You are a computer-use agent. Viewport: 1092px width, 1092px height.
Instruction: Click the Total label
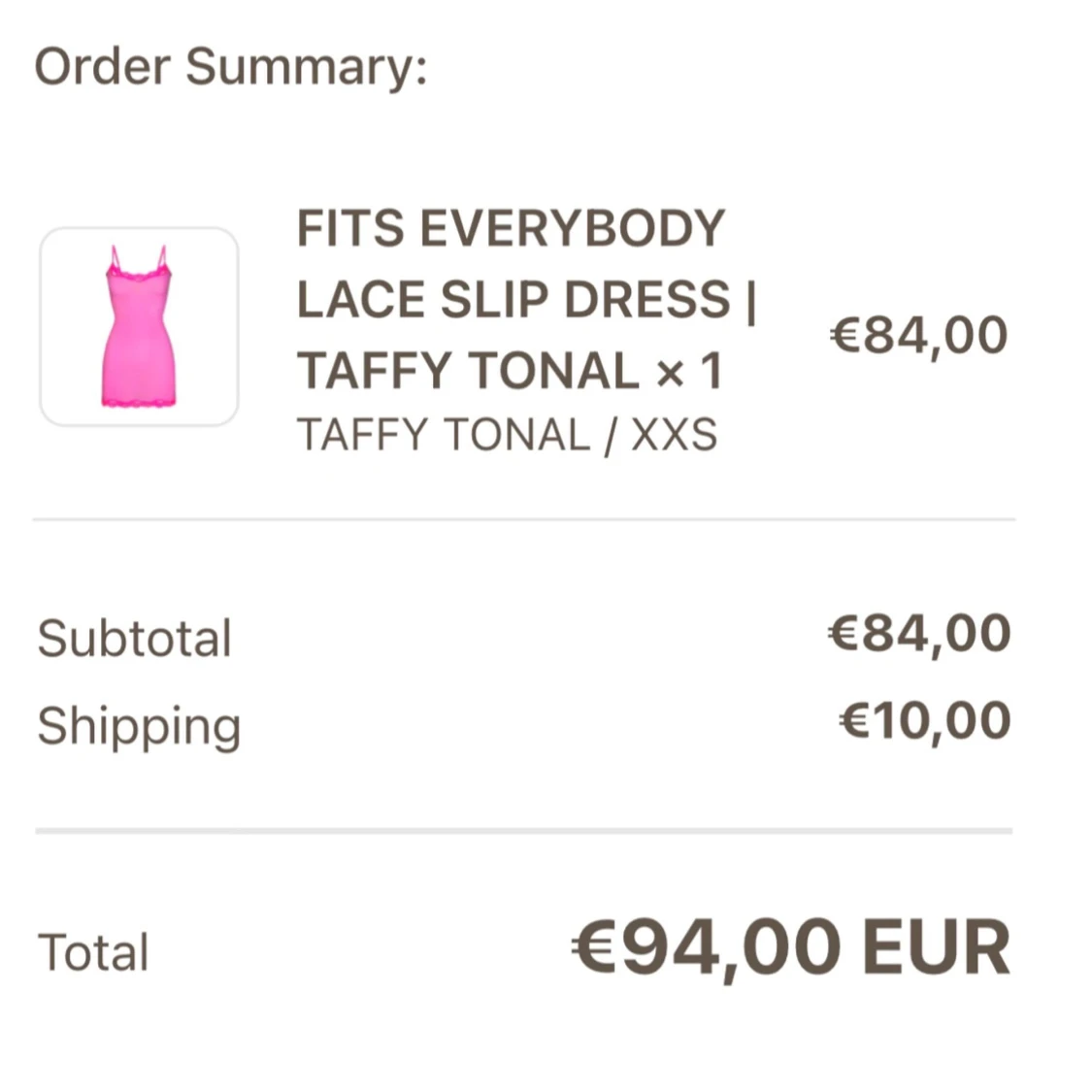93,952
